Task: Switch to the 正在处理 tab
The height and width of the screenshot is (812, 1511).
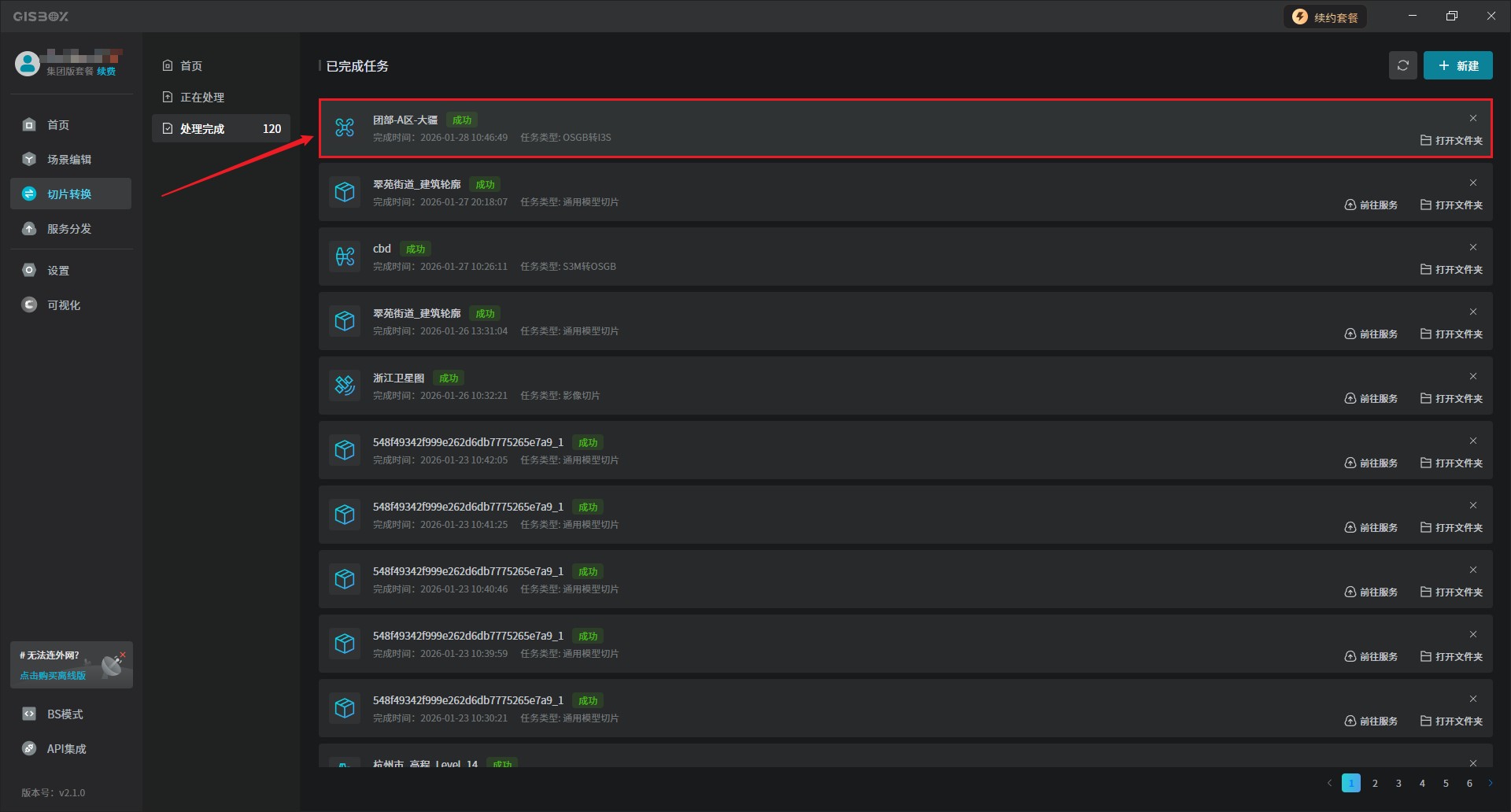Action: [202, 98]
